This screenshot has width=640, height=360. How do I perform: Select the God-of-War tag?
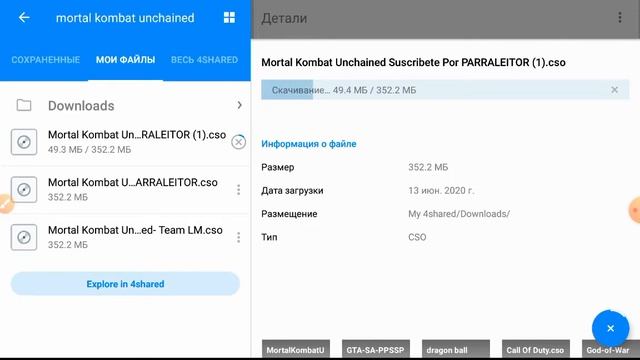pyautogui.click(x=611, y=350)
